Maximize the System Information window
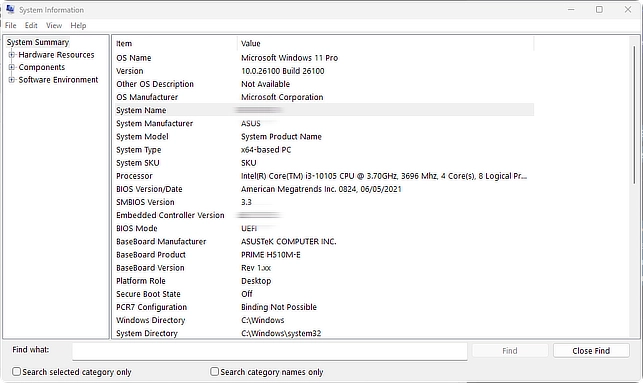 pyautogui.click(x=599, y=9)
